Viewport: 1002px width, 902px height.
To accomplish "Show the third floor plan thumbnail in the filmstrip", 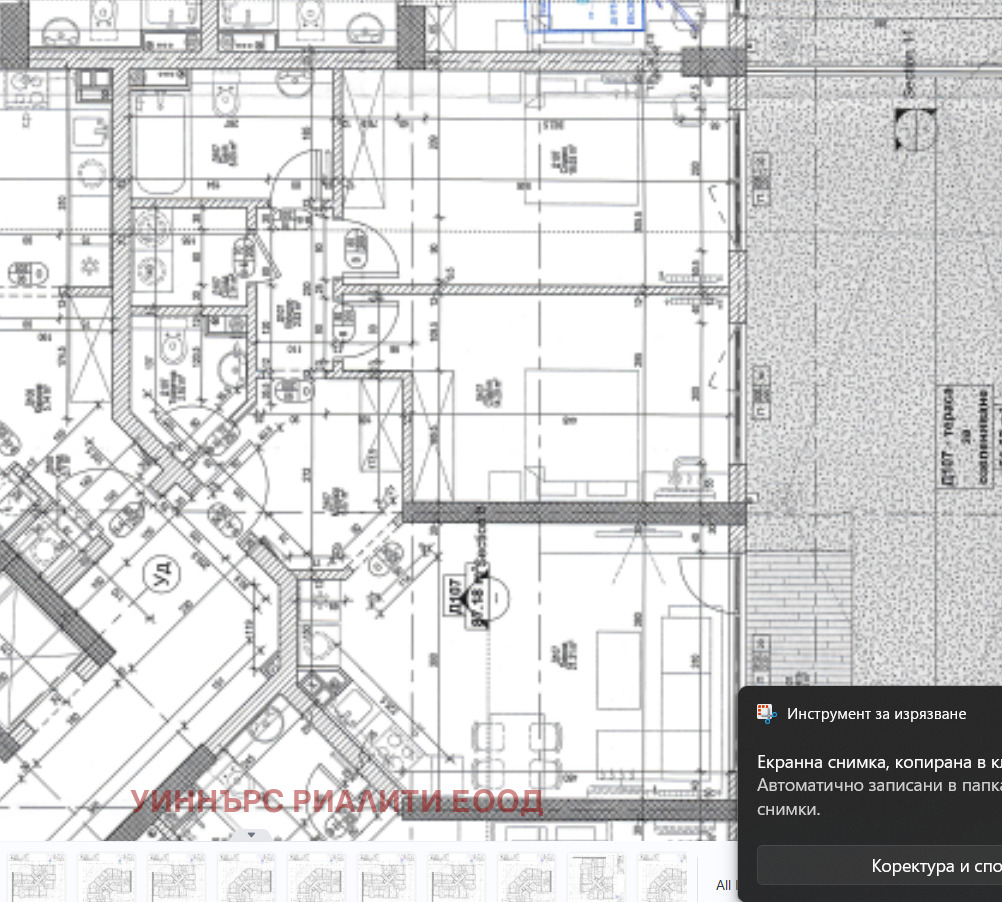I will pyautogui.click(x=176, y=877).
